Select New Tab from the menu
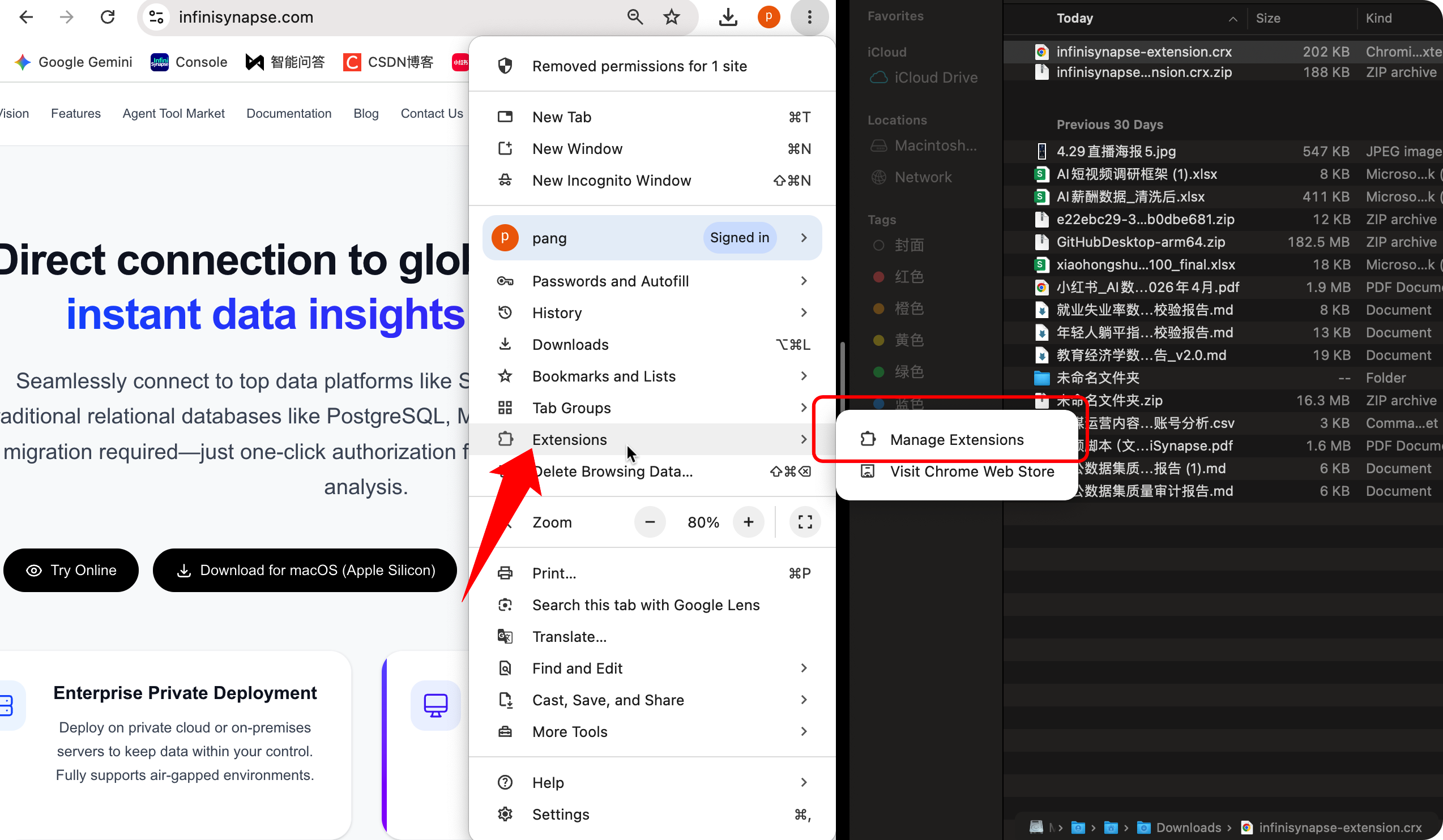 [652, 117]
